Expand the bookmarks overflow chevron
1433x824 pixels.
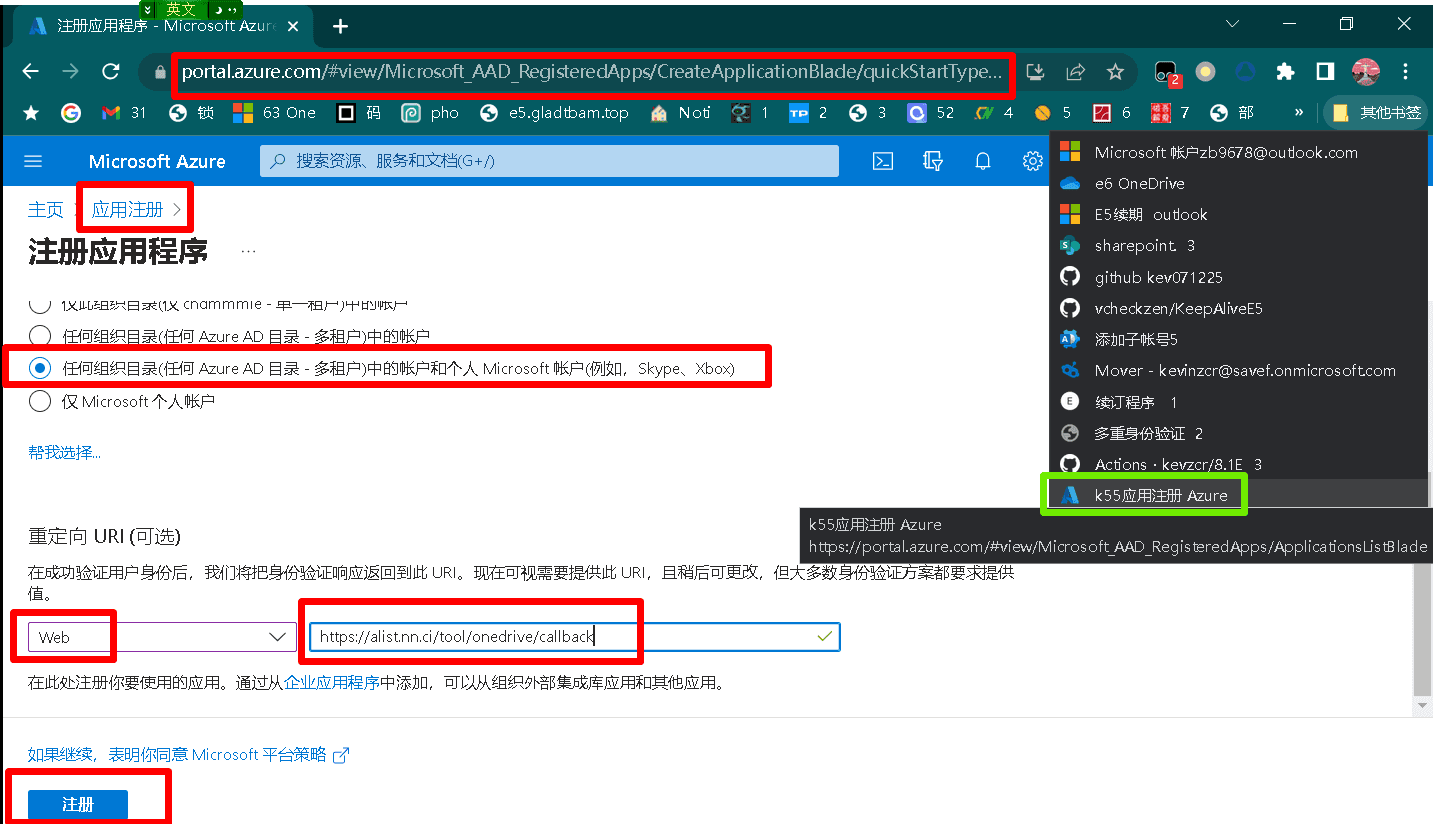[1299, 113]
